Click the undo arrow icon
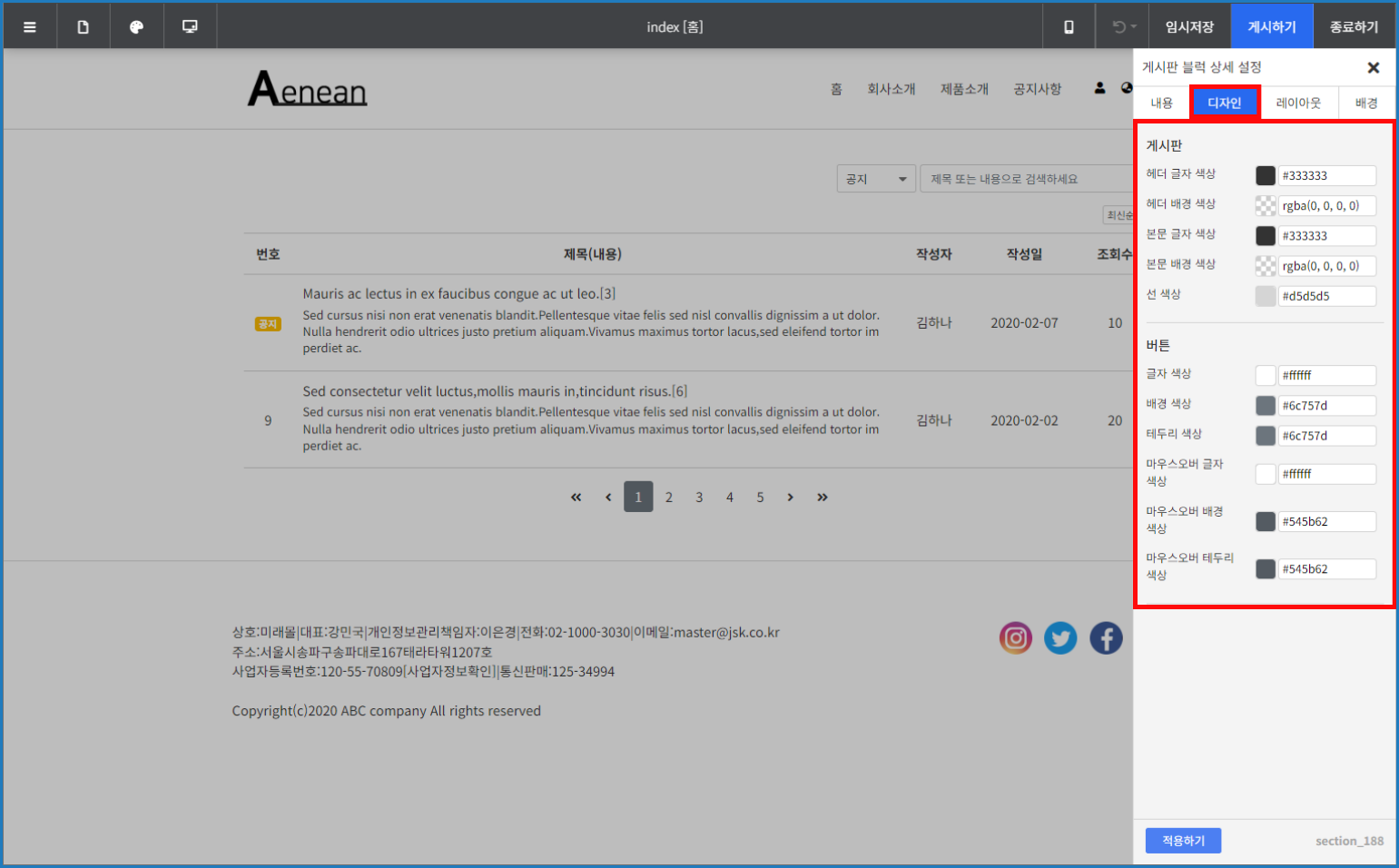The width and height of the screenshot is (1399, 868). tap(1118, 27)
